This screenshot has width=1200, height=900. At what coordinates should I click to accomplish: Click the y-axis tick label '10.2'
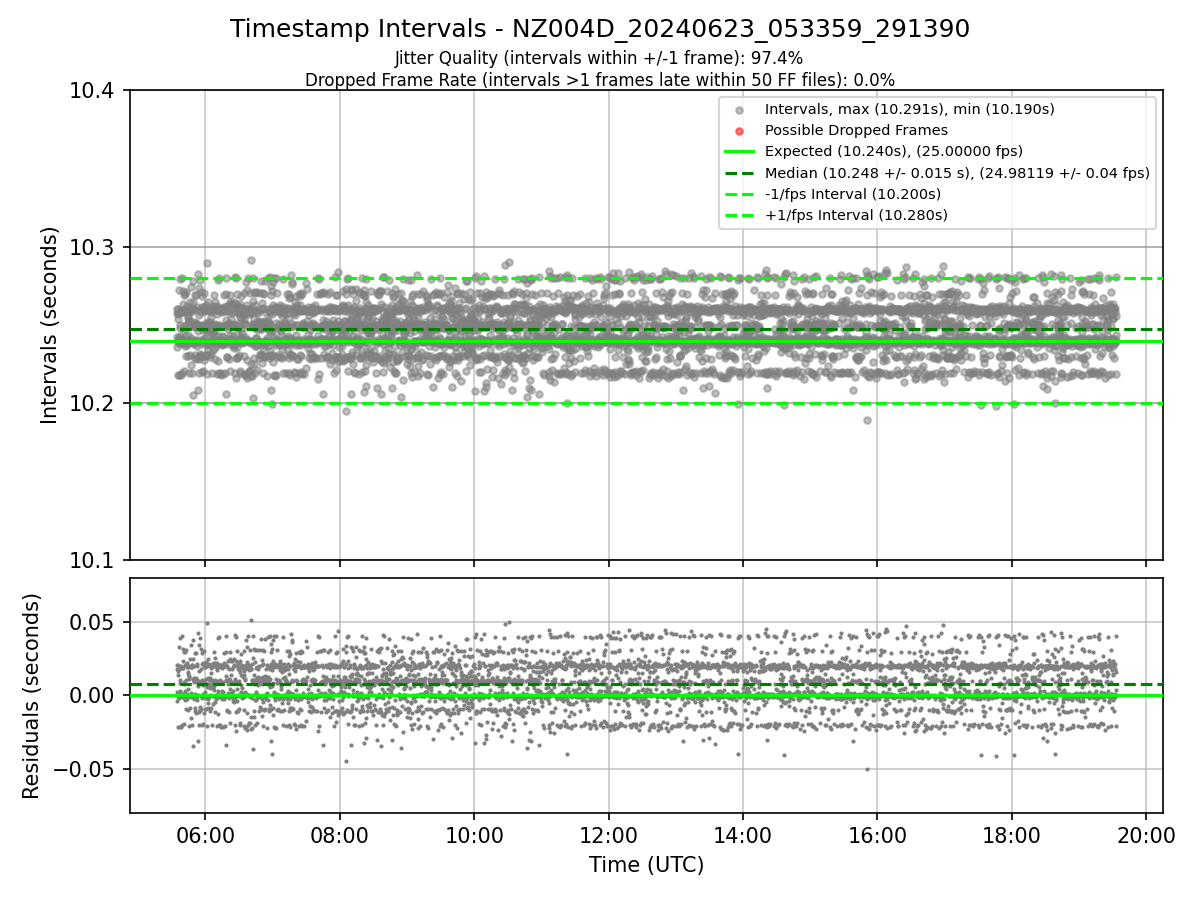pos(93,404)
